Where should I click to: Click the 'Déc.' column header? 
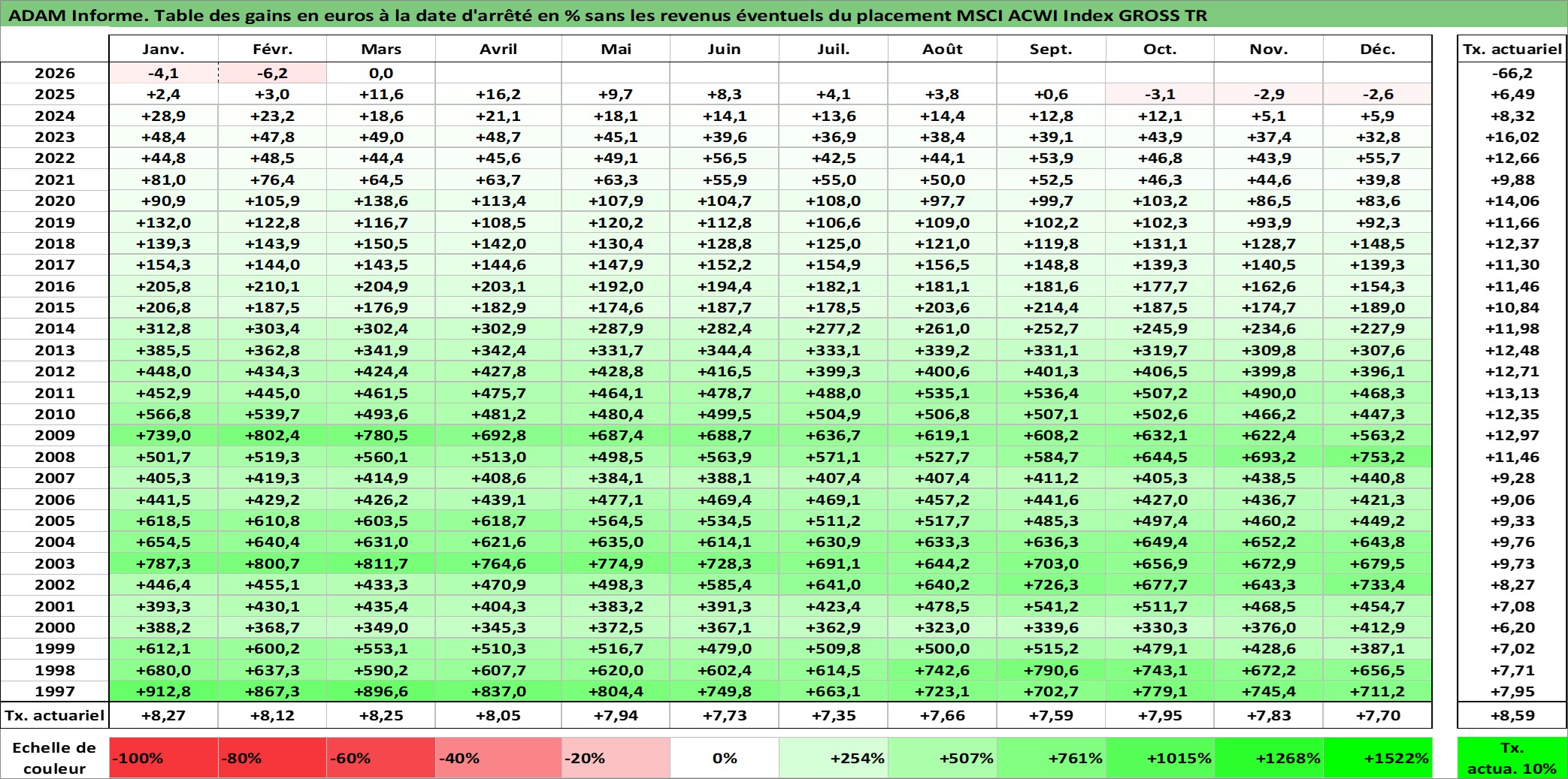(x=1378, y=49)
